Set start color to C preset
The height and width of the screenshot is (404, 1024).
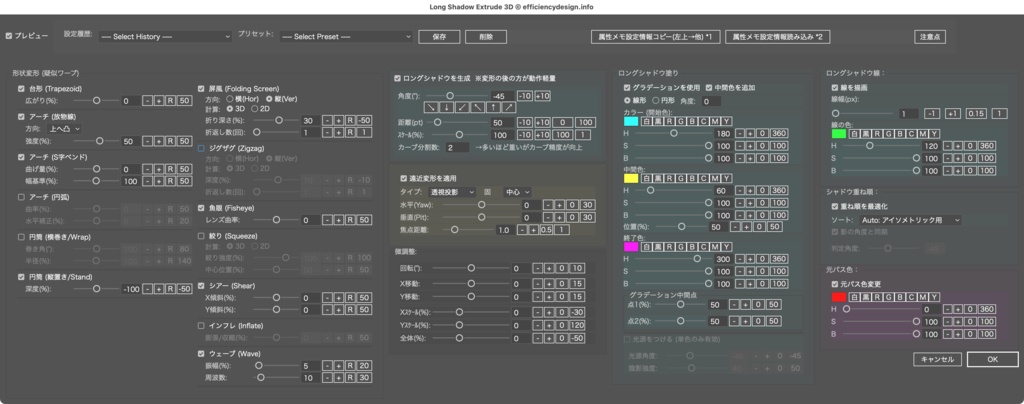point(703,121)
